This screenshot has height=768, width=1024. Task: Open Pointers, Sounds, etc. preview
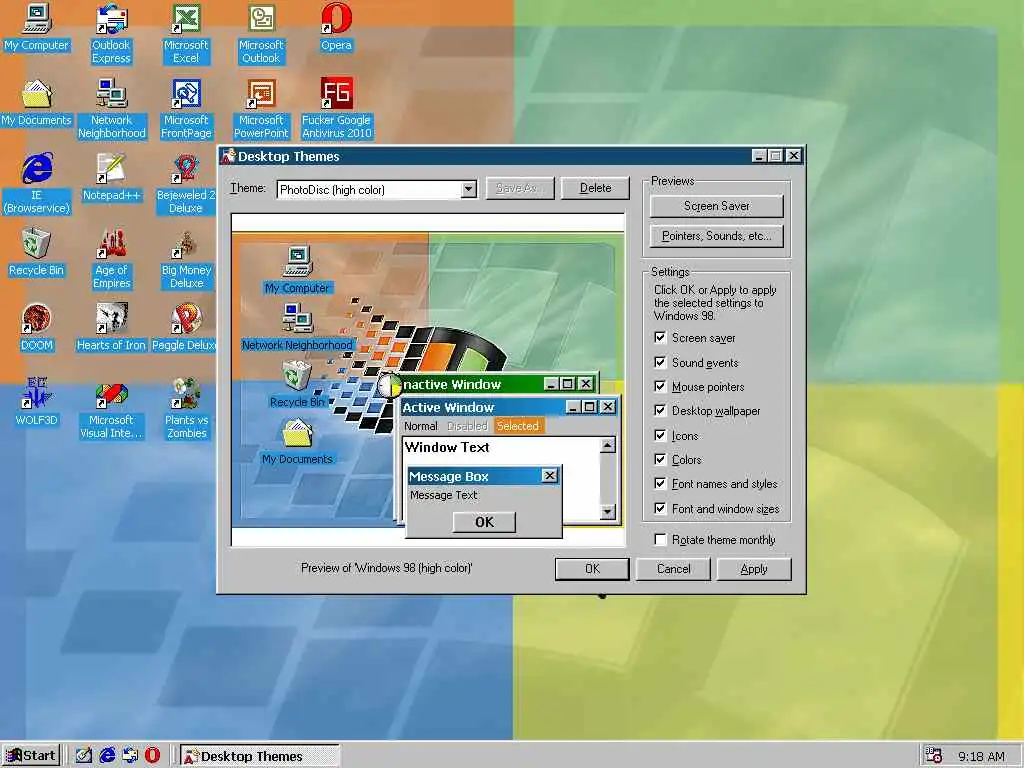[716, 236]
